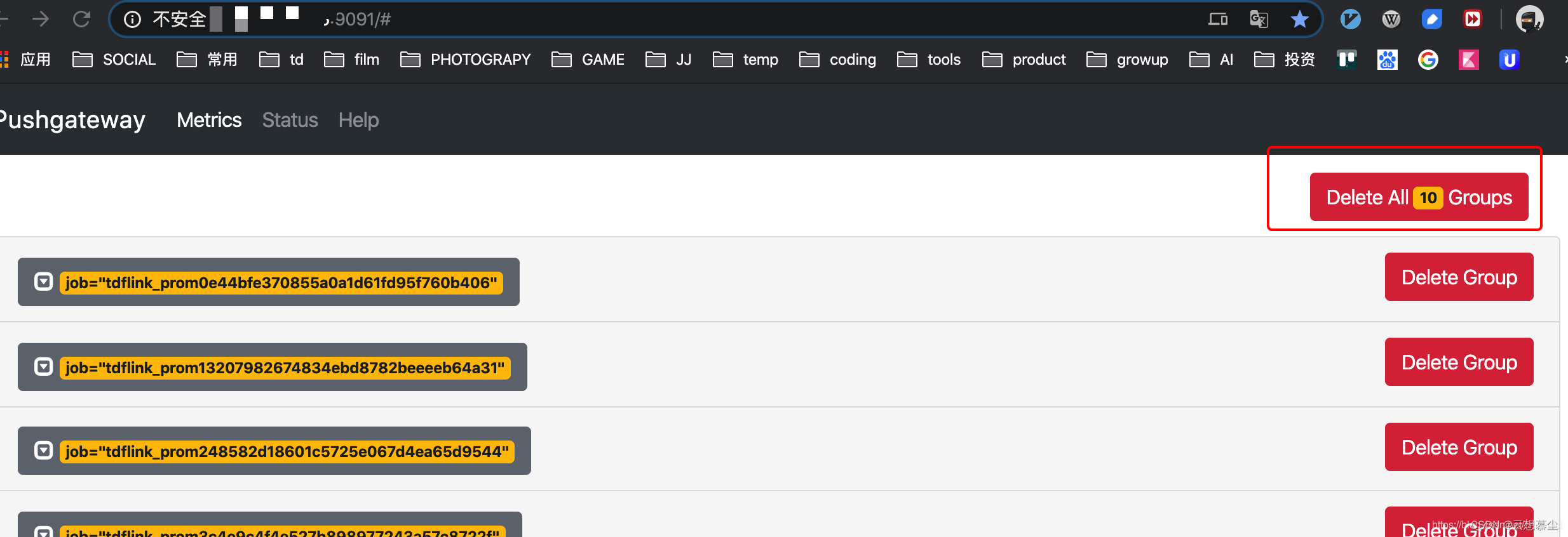Click the job="tdflink_prom0e44bfe370855a0a1d61fd95f760b406" label
This screenshot has height=537, width=1568.
coord(281,282)
